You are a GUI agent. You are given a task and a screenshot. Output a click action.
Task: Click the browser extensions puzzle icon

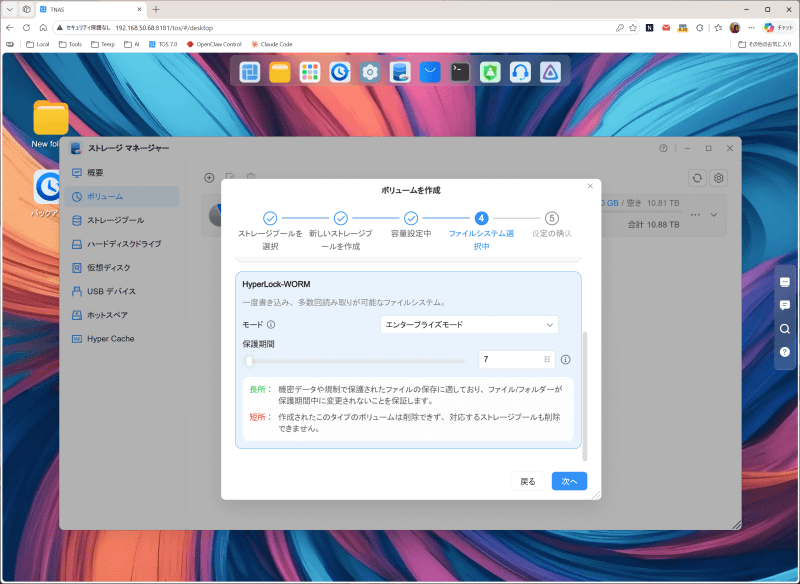point(700,28)
